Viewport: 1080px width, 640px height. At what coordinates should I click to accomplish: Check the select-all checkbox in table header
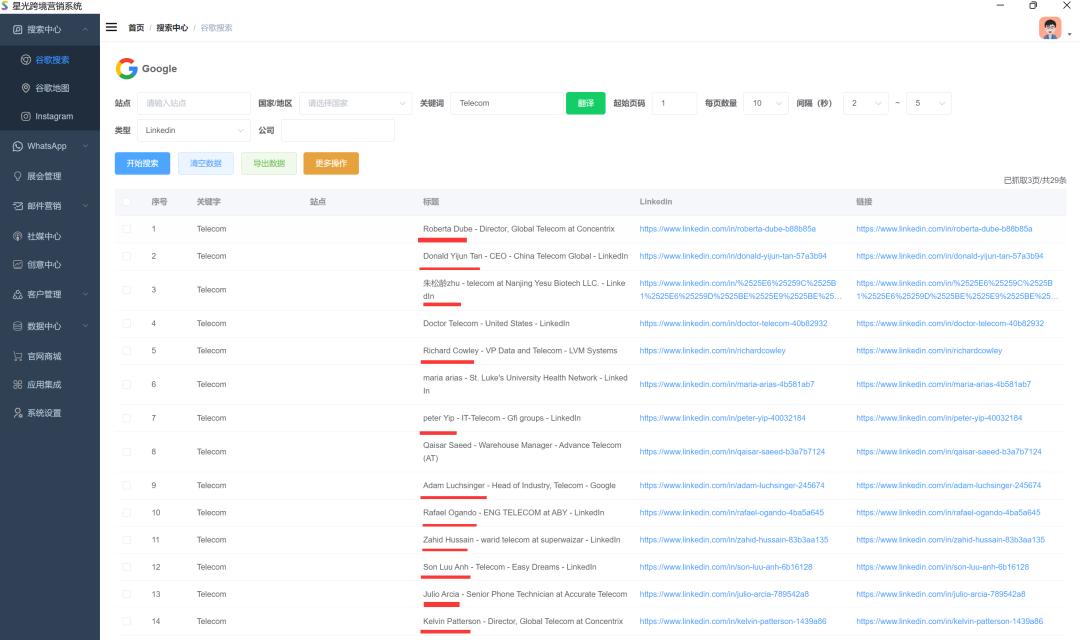126,202
